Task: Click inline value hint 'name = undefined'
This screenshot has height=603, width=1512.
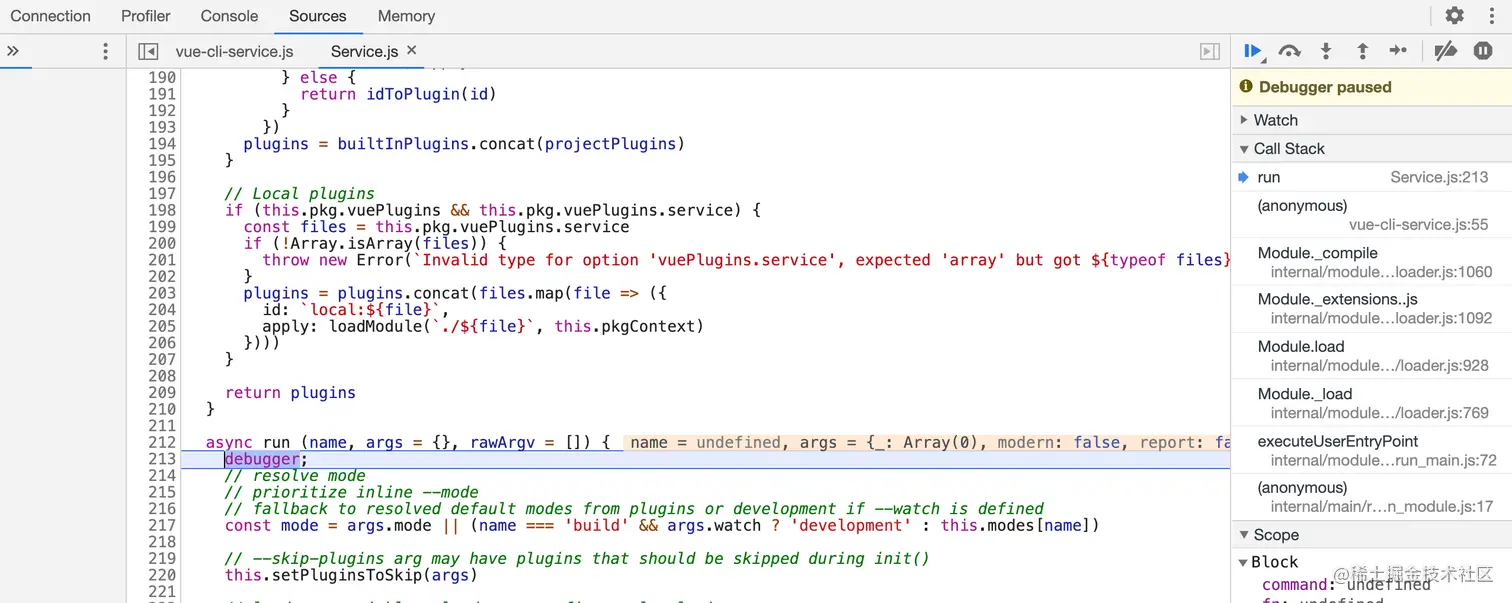Action: [703, 442]
